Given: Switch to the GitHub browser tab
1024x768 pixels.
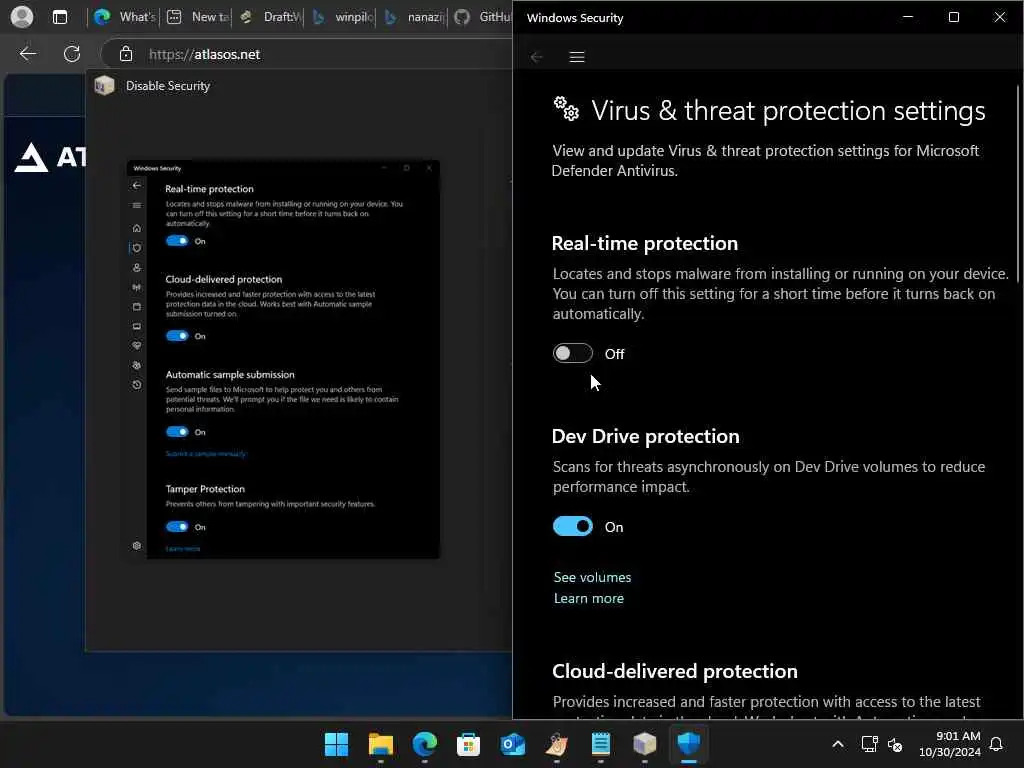Looking at the screenshot, I should tap(483, 17).
